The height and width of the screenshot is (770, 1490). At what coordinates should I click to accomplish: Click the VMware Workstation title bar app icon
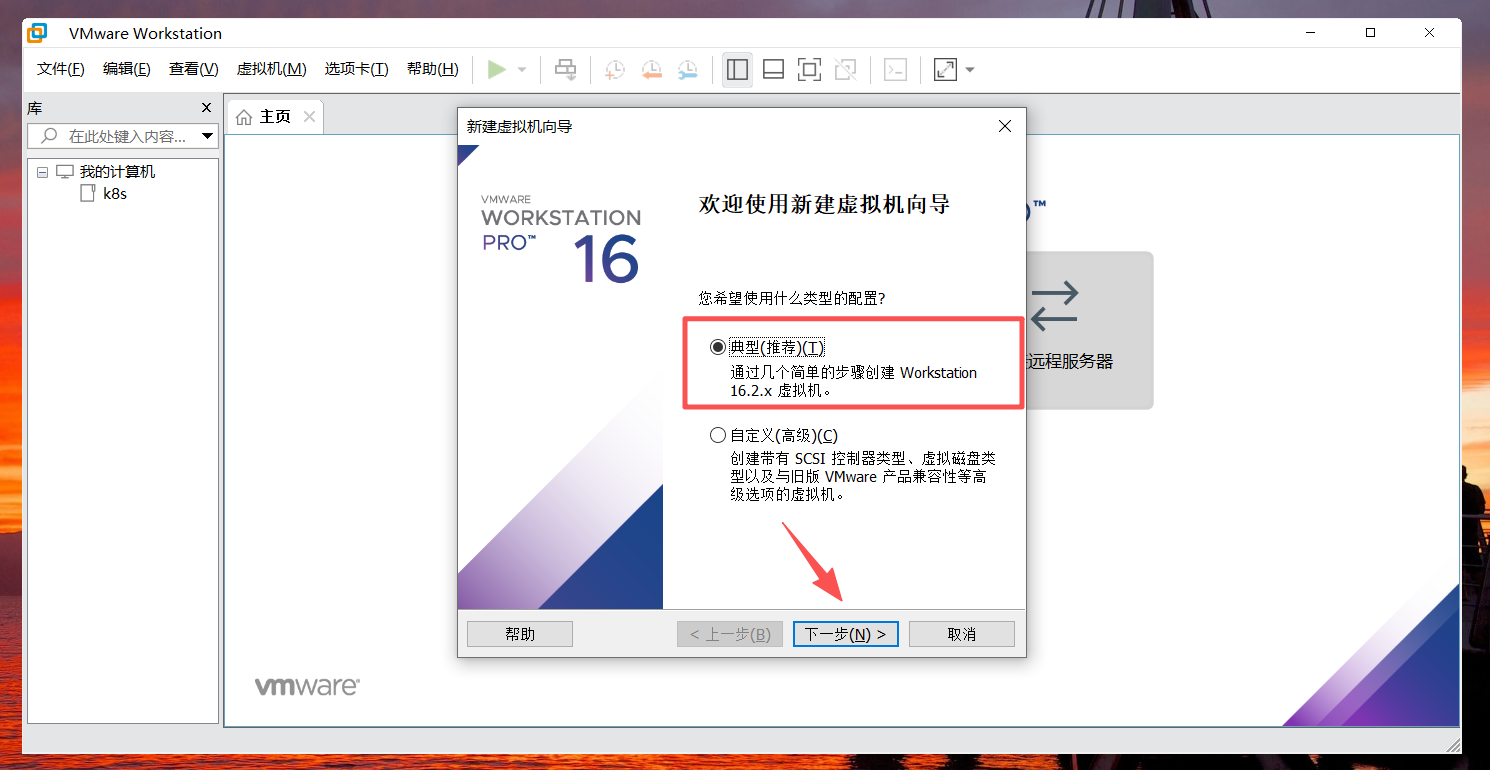37,33
